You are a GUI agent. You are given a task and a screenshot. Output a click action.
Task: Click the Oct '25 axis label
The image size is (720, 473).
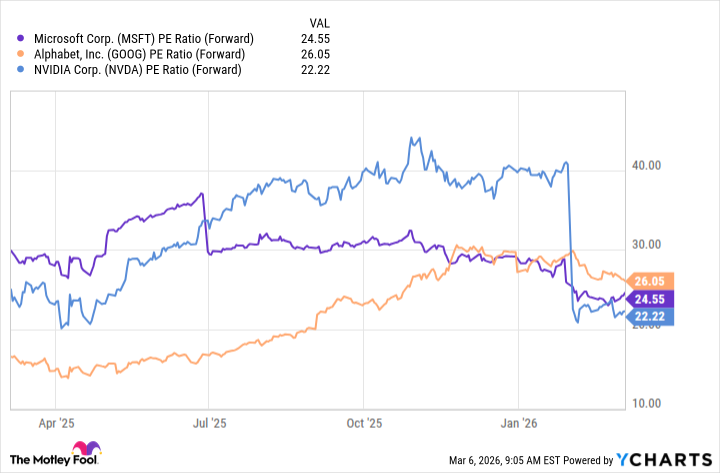pyautogui.click(x=366, y=425)
